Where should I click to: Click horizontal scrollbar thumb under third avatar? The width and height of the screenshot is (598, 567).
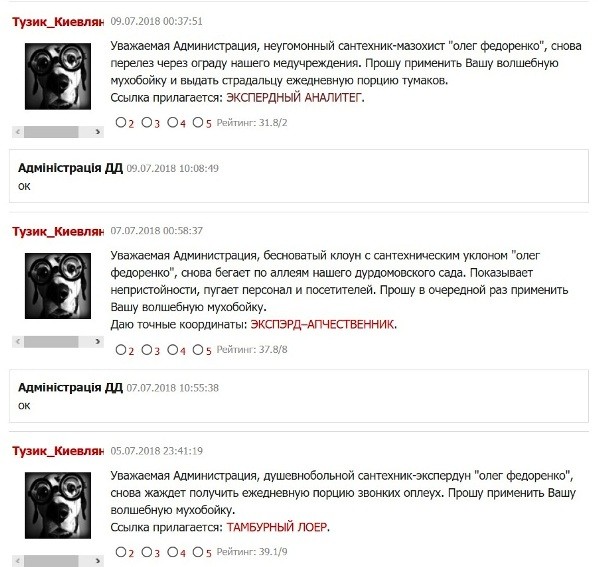[51, 561]
